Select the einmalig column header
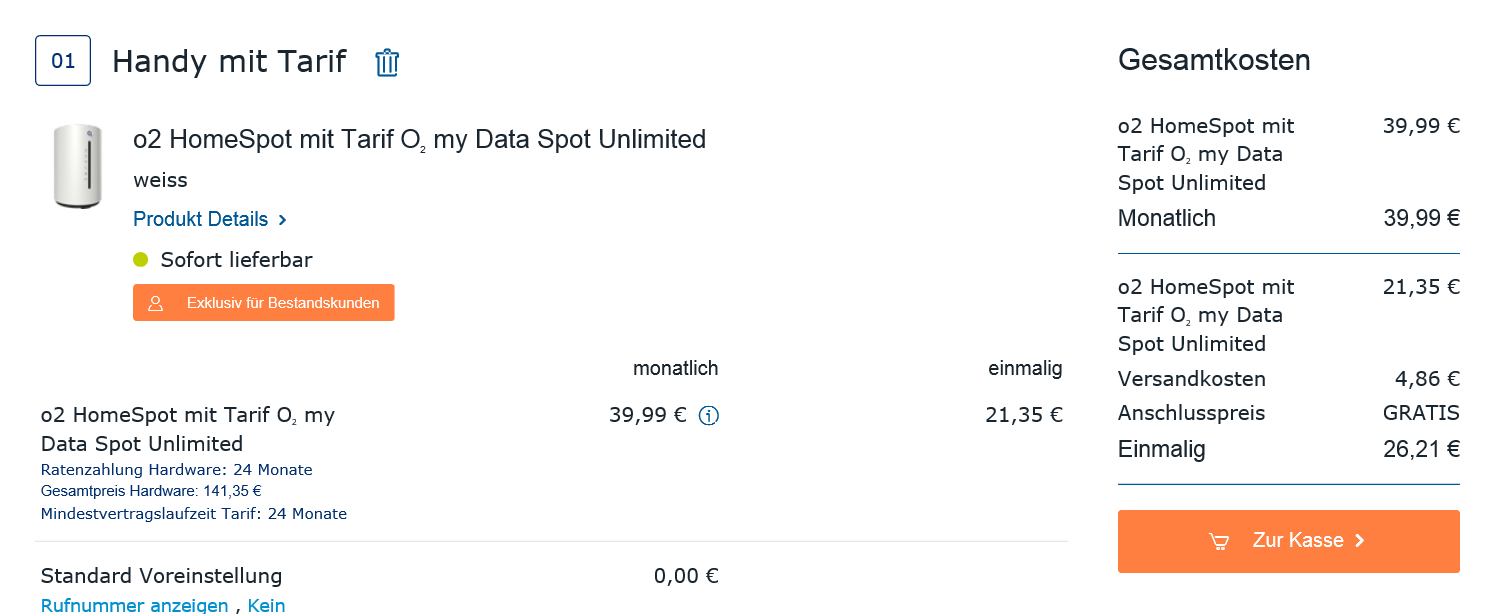1494x614 pixels. pyautogui.click(x=1025, y=369)
